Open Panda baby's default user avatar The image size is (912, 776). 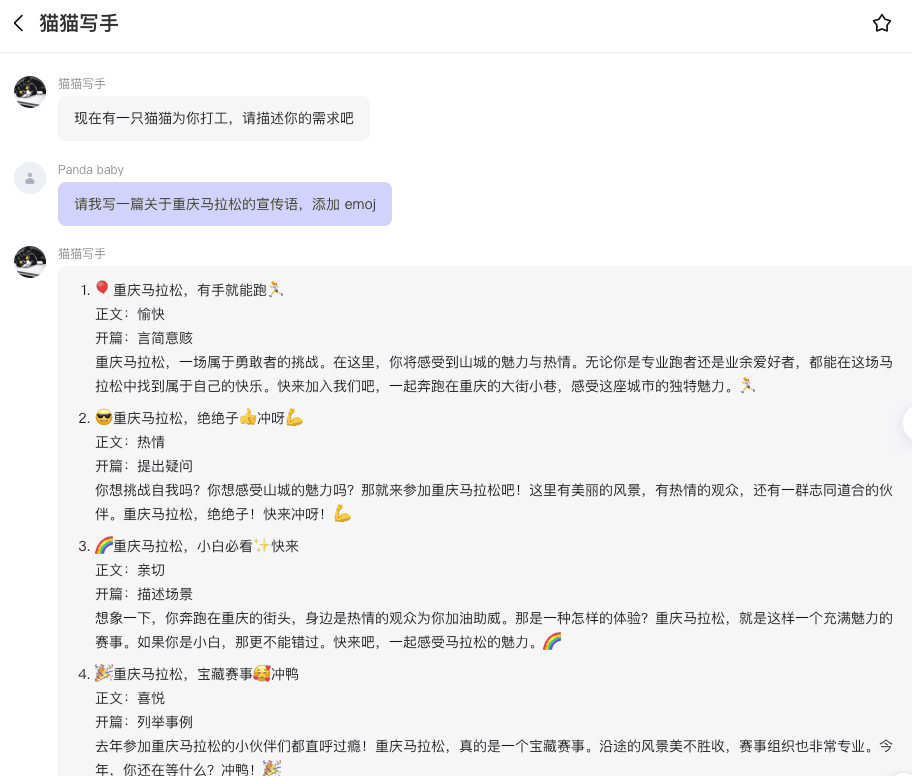30,178
